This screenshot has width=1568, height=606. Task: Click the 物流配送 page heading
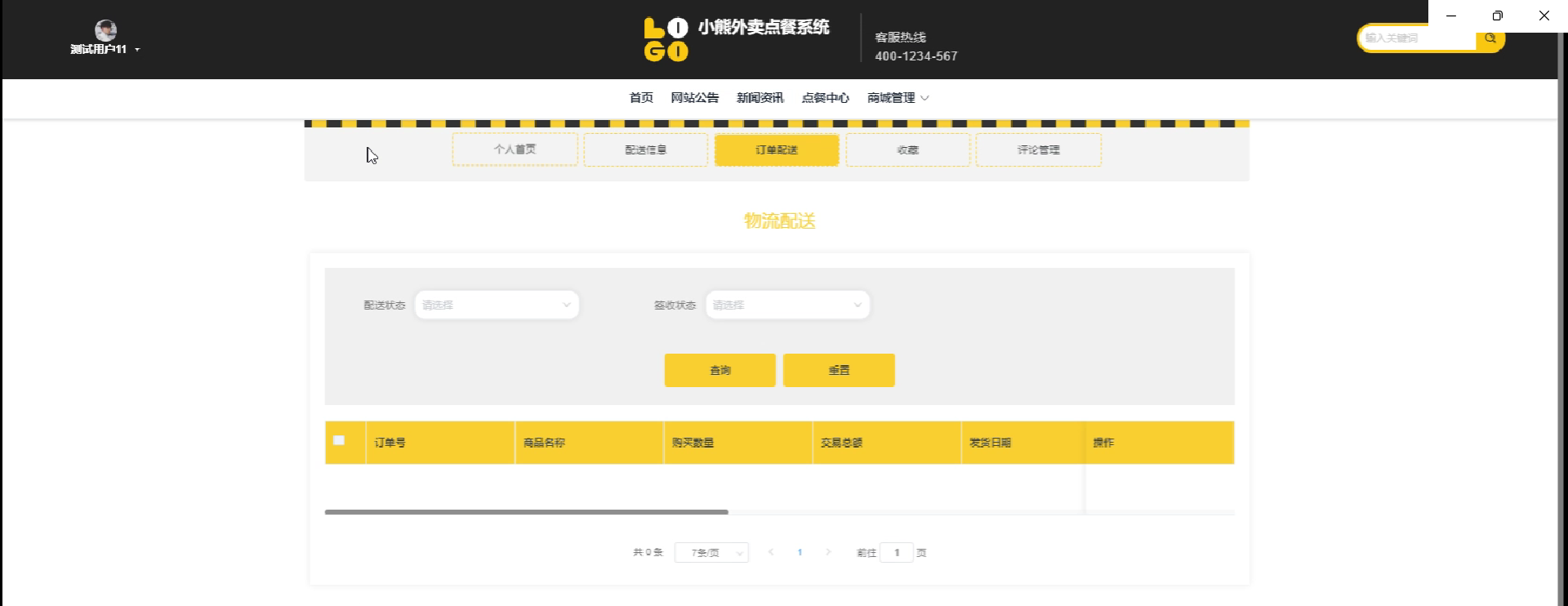[x=779, y=221]
